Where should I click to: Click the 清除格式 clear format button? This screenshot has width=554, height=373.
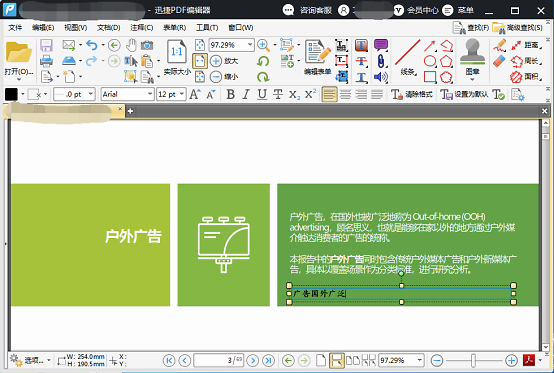point(412,94)
